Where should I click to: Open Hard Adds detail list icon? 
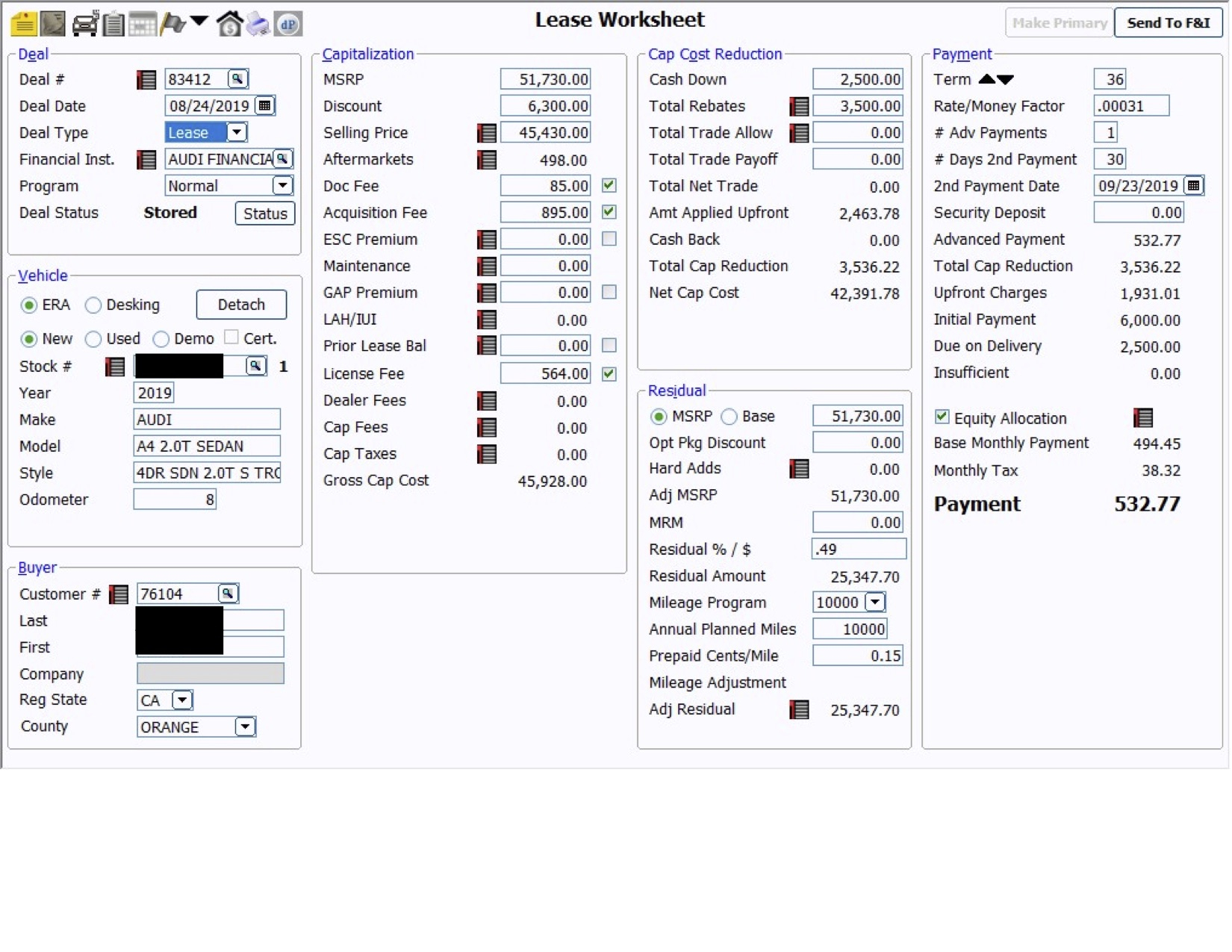[x=800, y=469]
